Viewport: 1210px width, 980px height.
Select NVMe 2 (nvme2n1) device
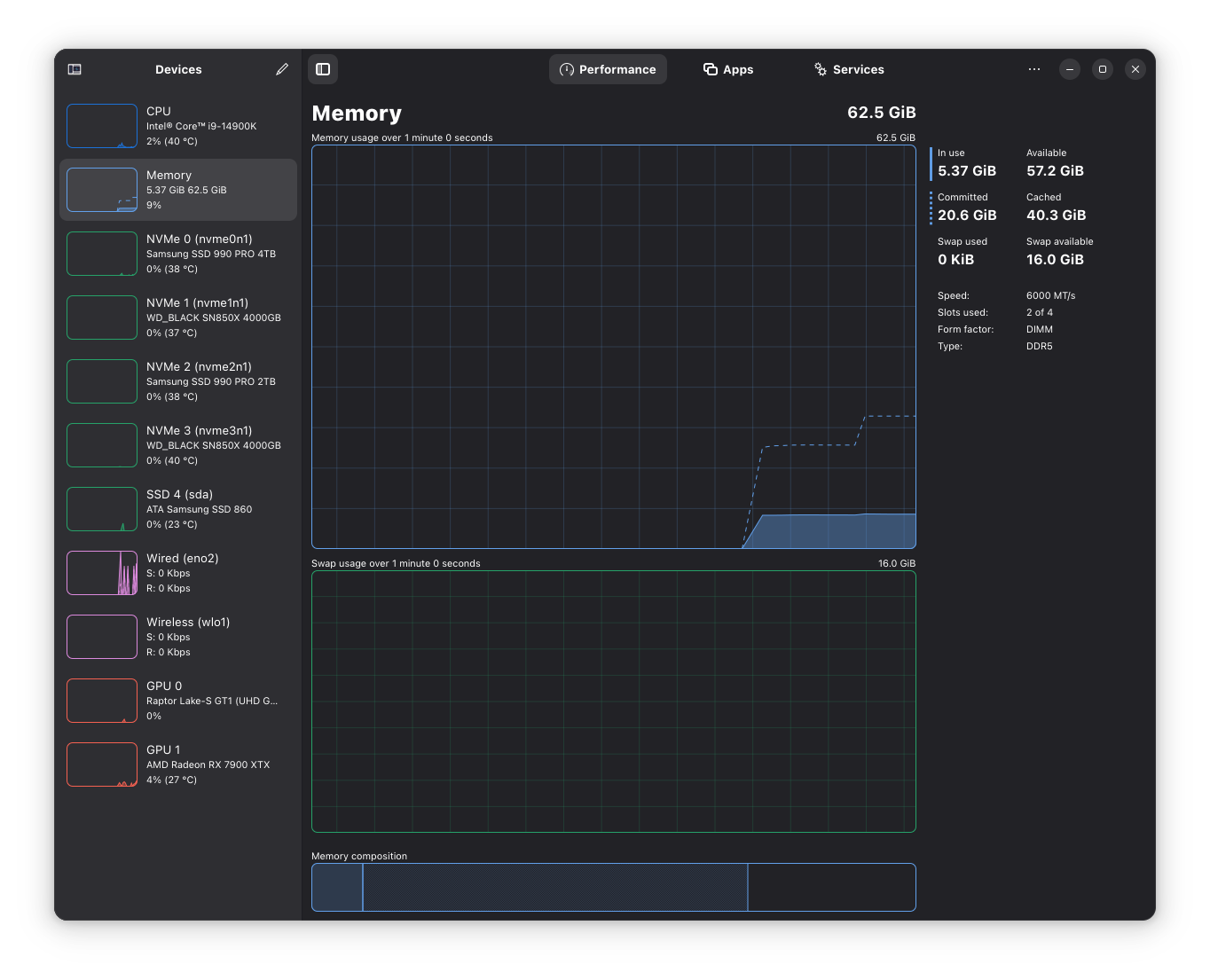point(178,381)
